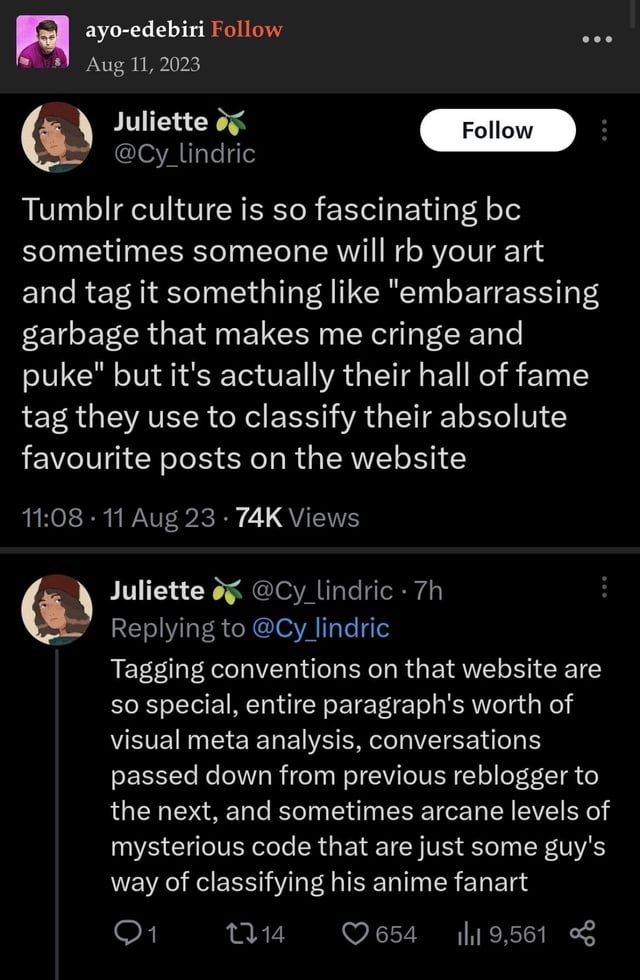640x980 pixels.
Task: Share the reply tweet
Action: coord(582,934)
